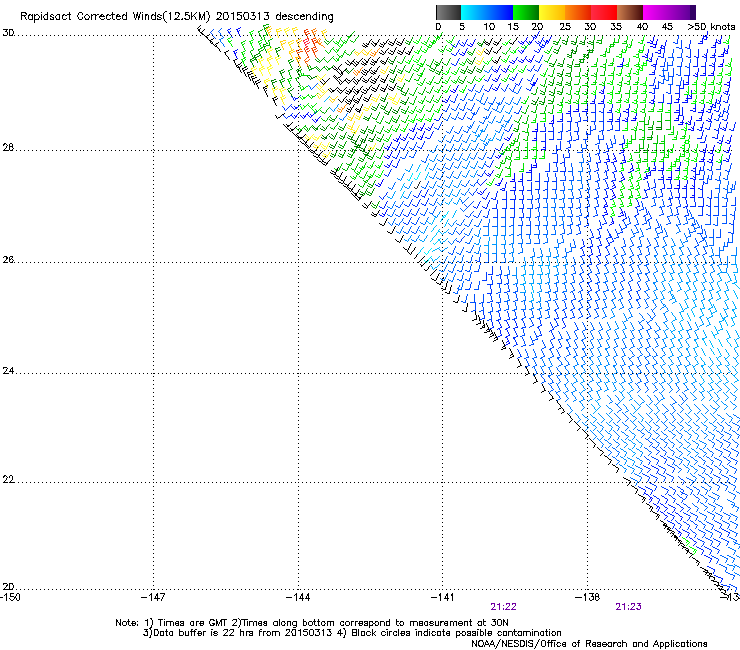Click the longitude label '-147'

pos(153,597)
